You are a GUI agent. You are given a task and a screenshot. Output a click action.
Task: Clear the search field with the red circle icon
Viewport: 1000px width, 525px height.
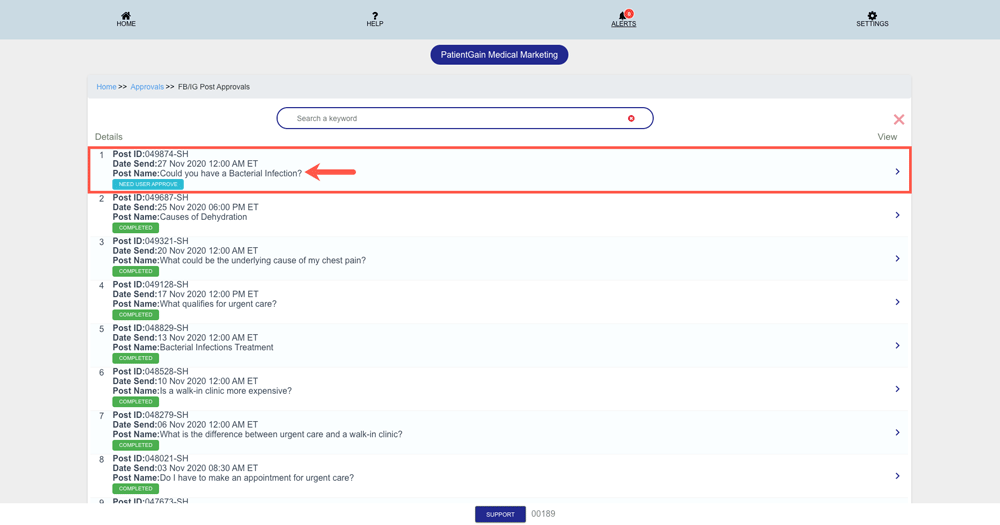point(631,119)
